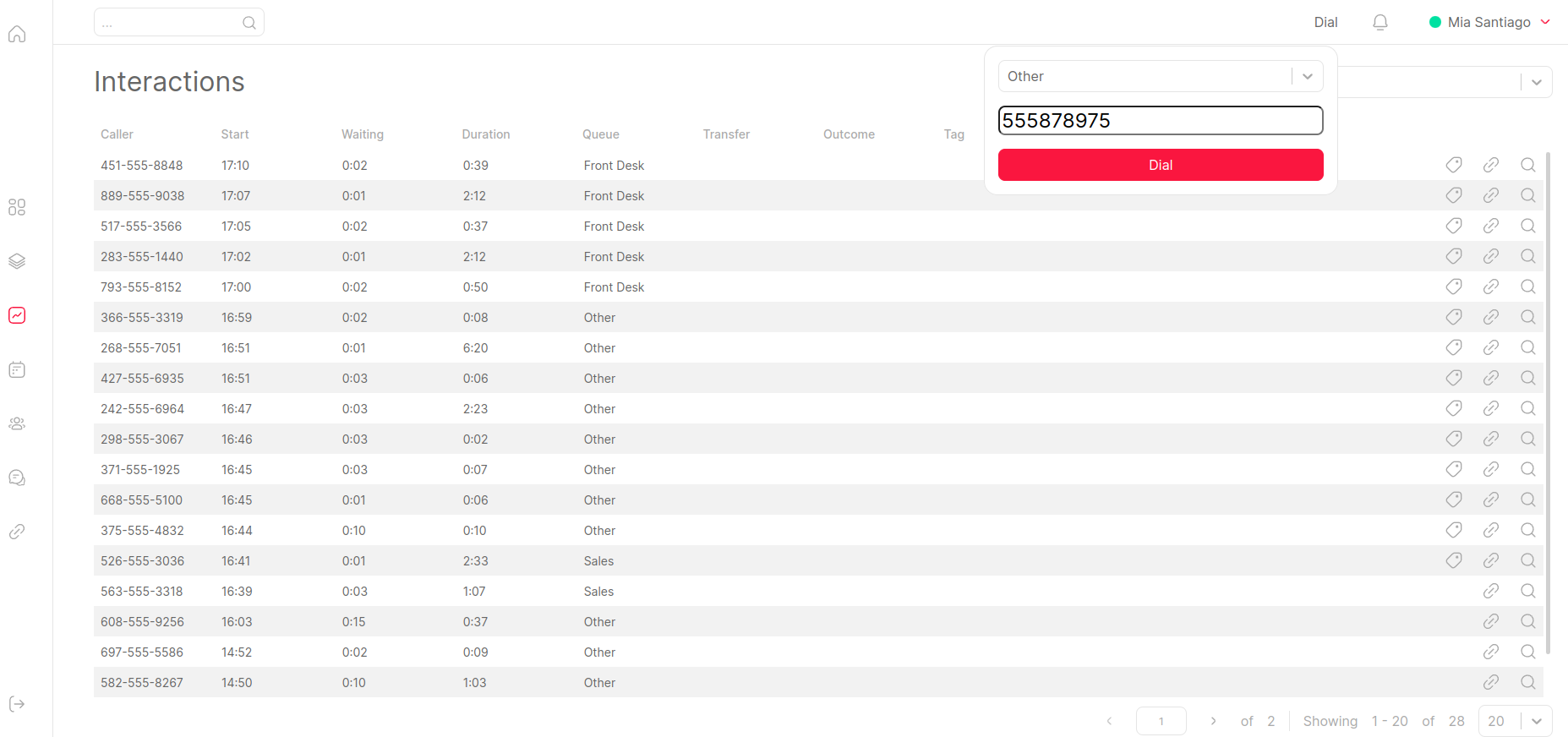
Task: Open the calendar icon in sidebar
Action: 17,369
